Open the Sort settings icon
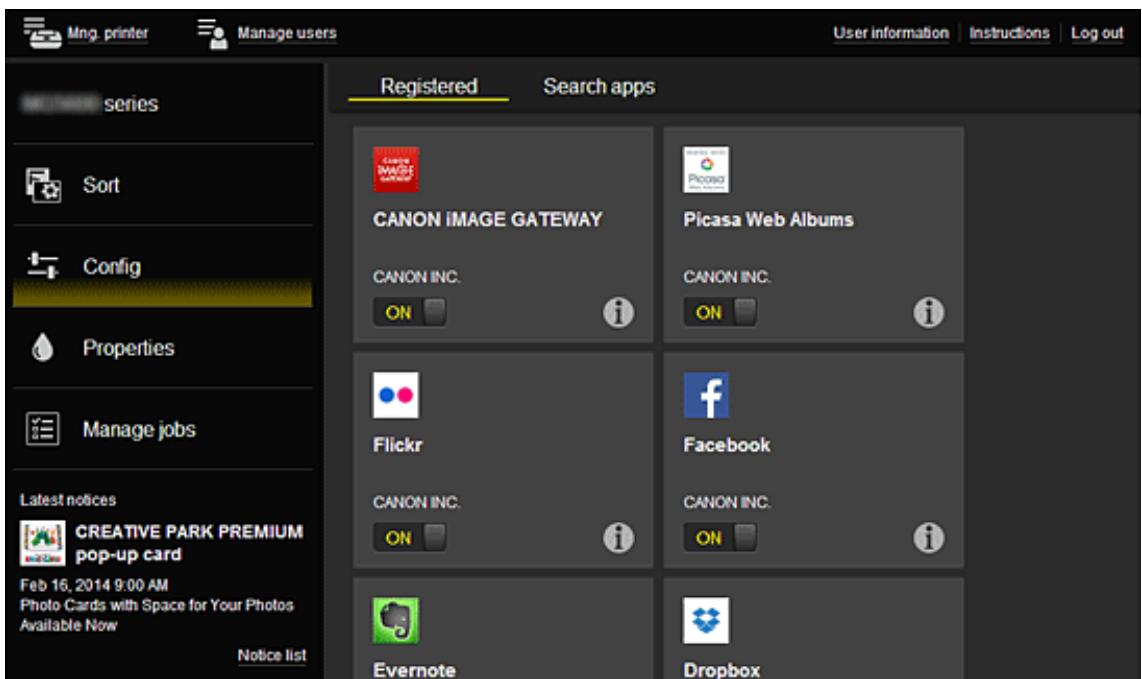Image resolution: width=1142 pixels, height=679 pixels. (x=43, y=185)
